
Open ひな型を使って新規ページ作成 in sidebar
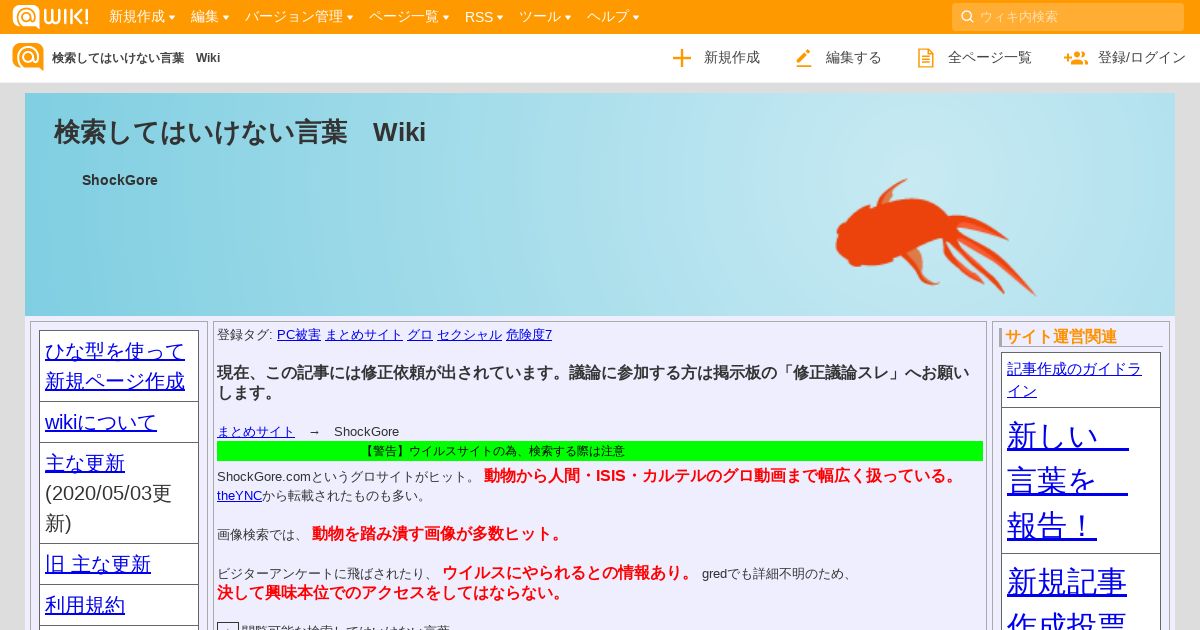coord(115,366)
